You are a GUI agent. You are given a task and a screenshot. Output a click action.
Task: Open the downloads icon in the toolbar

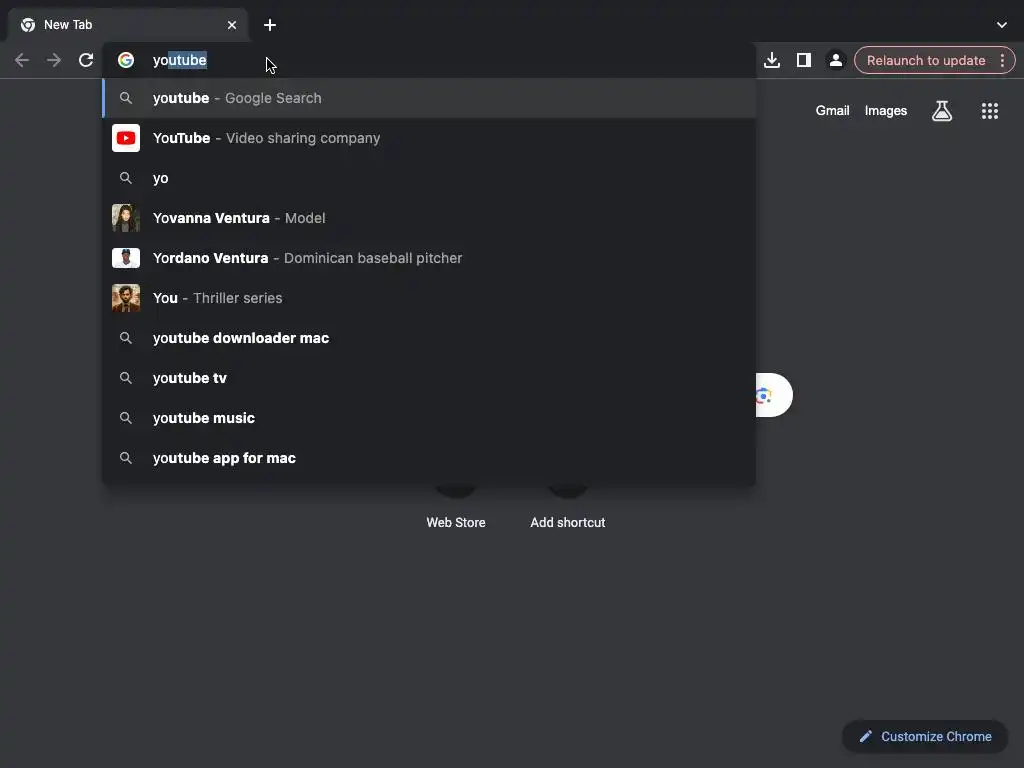772,61
